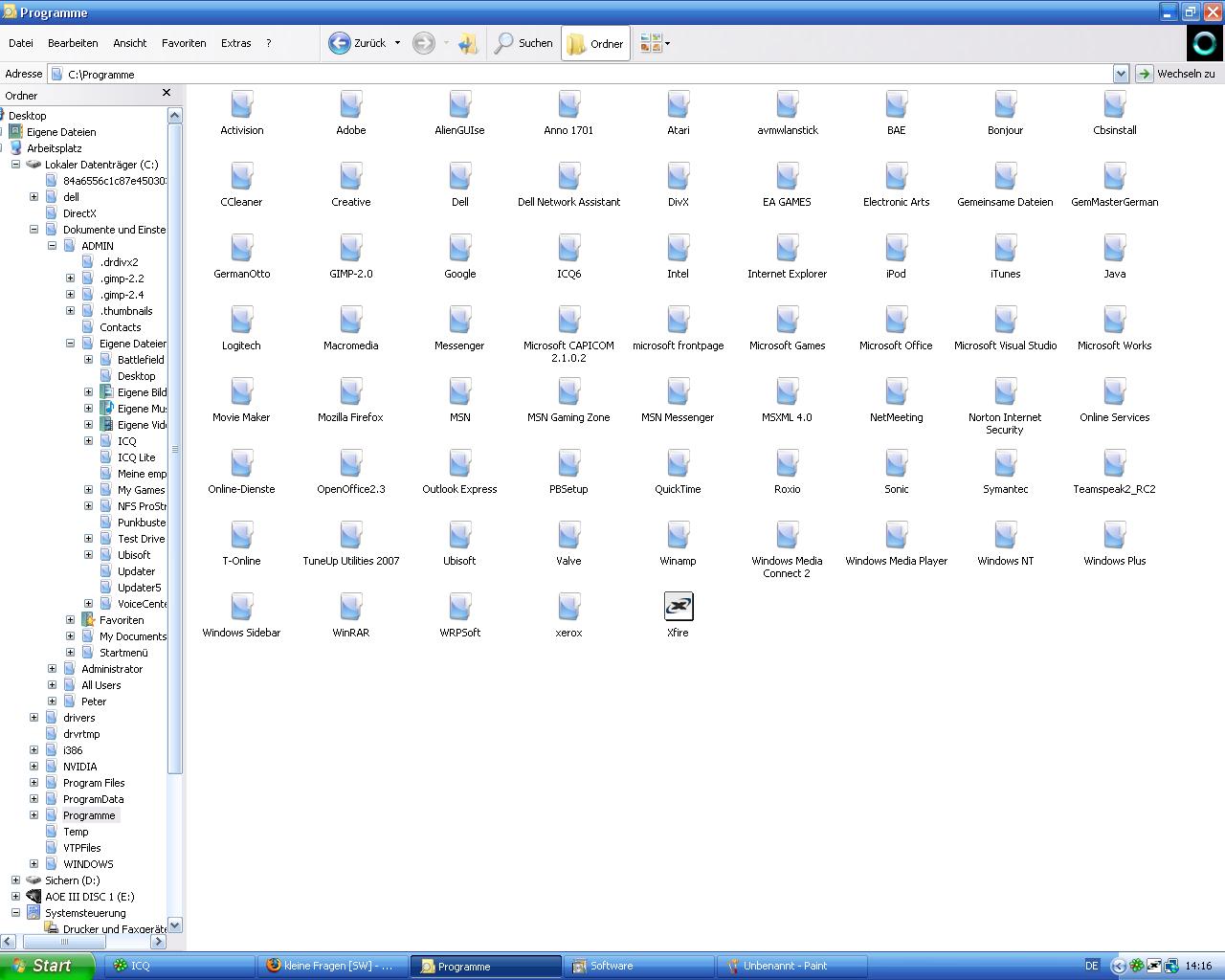Open the Xfire folder icon
The height and width of the screenshot is (980, 1225).
coord(678,607)
